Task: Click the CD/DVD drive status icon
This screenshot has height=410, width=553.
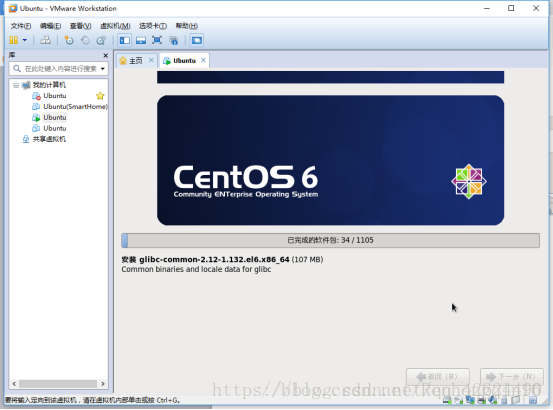Action: (458, 400)
